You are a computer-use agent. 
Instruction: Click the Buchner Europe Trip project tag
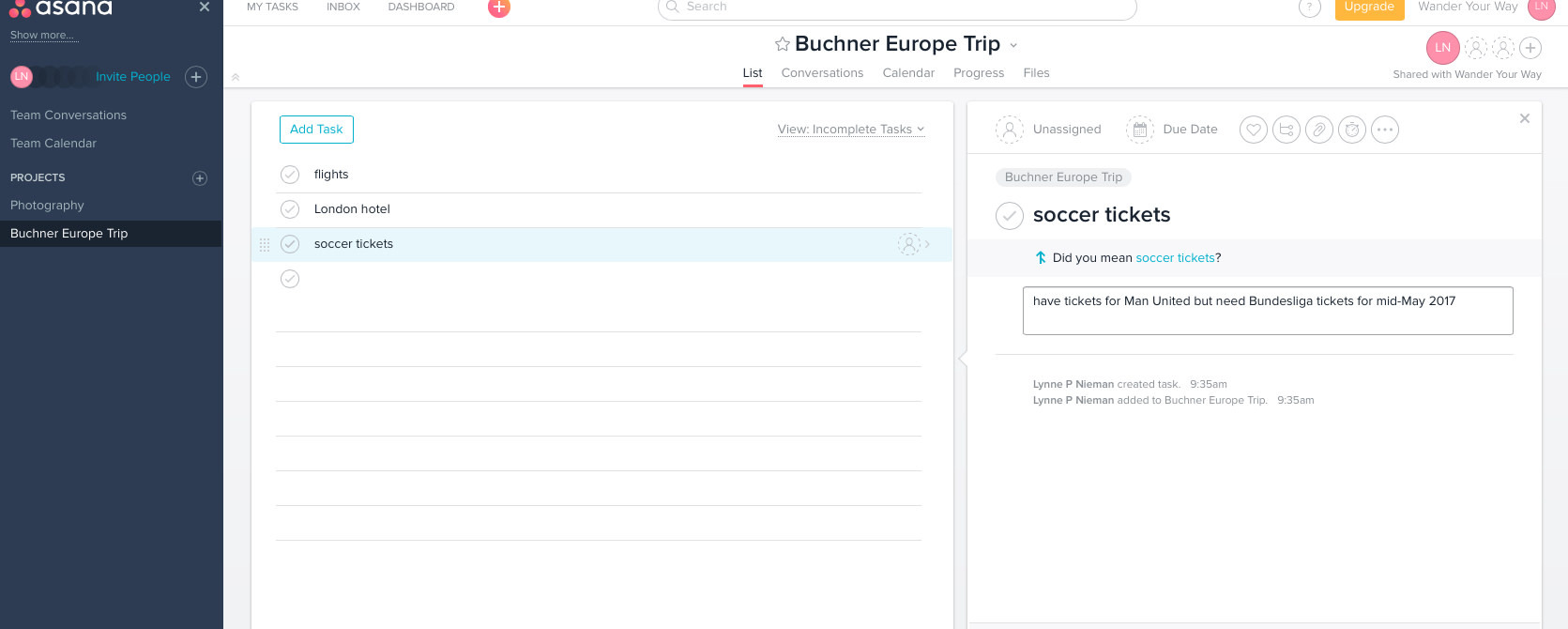tap(1063, 177)
